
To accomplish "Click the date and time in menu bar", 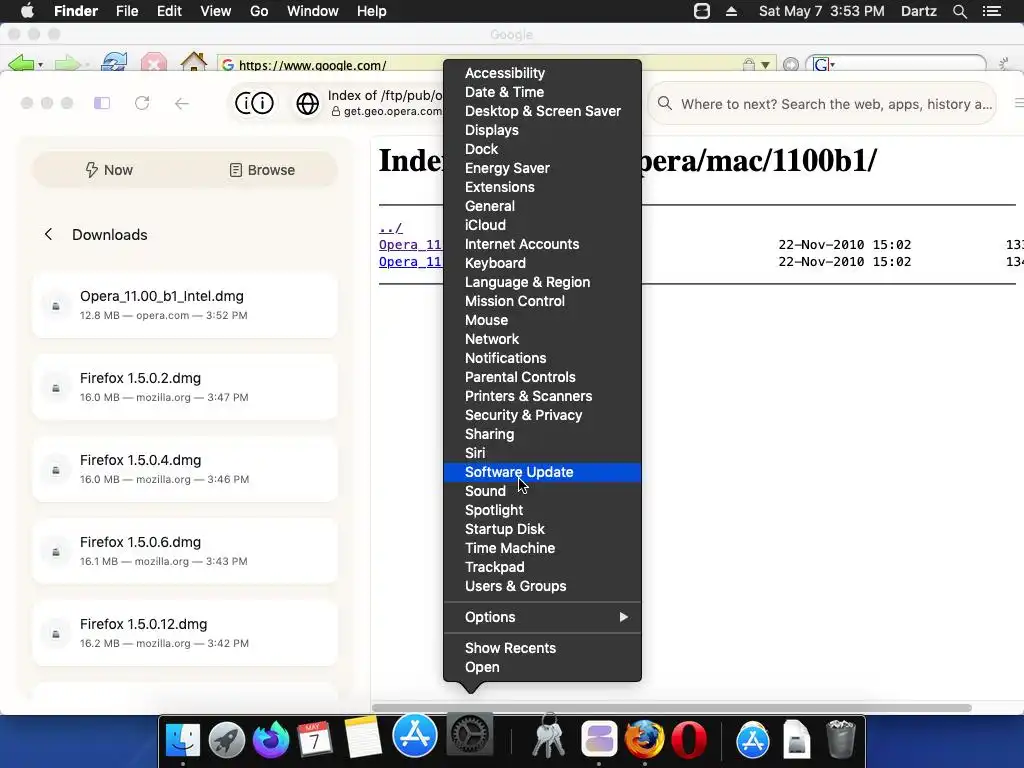I will click(x=822, y=11).
